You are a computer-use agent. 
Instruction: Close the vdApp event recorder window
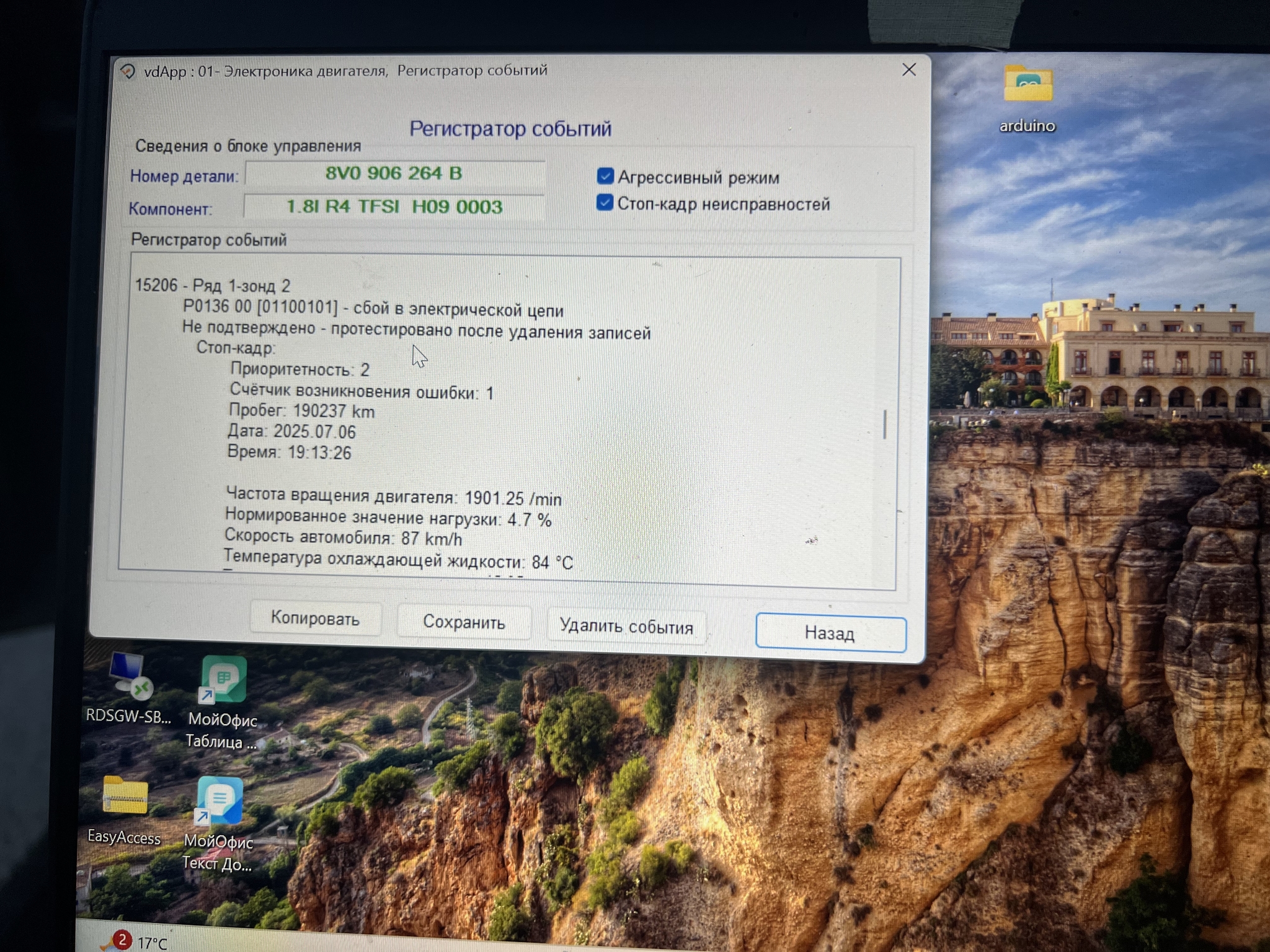pos(908,70)
